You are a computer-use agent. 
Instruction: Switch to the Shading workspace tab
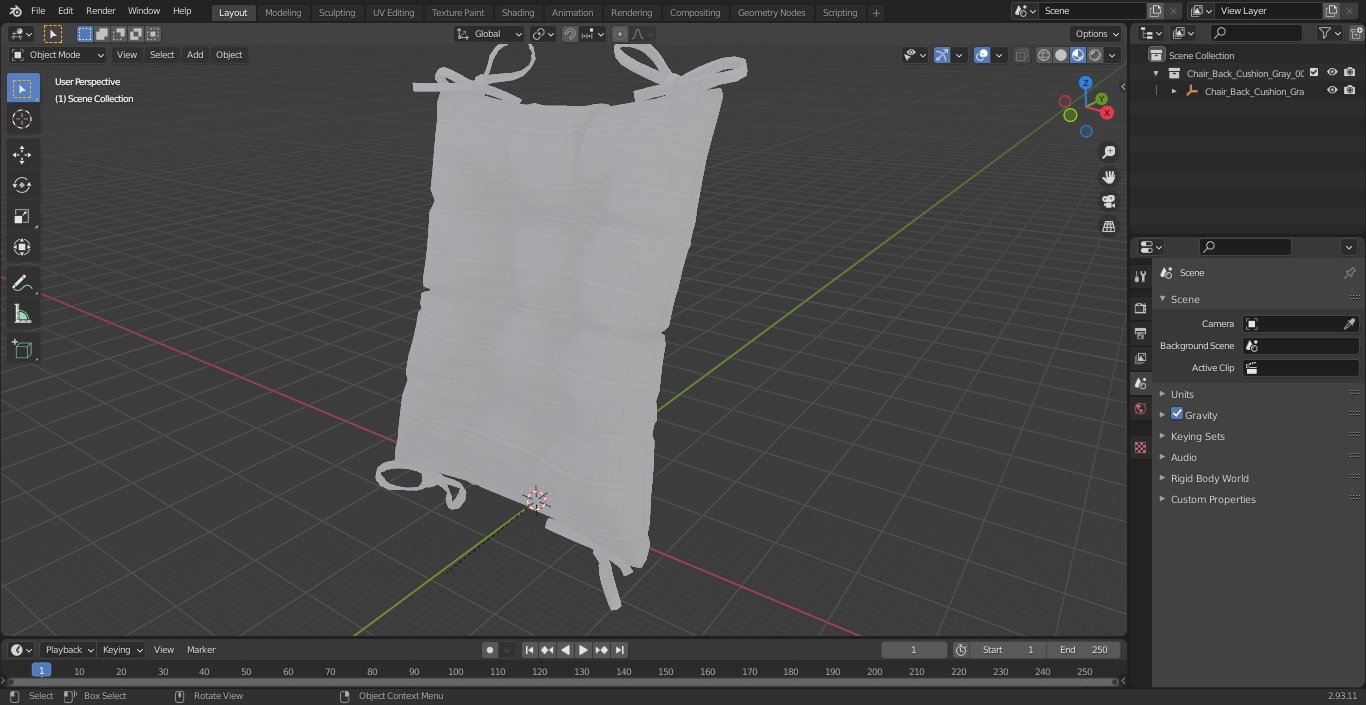[518, 13]
